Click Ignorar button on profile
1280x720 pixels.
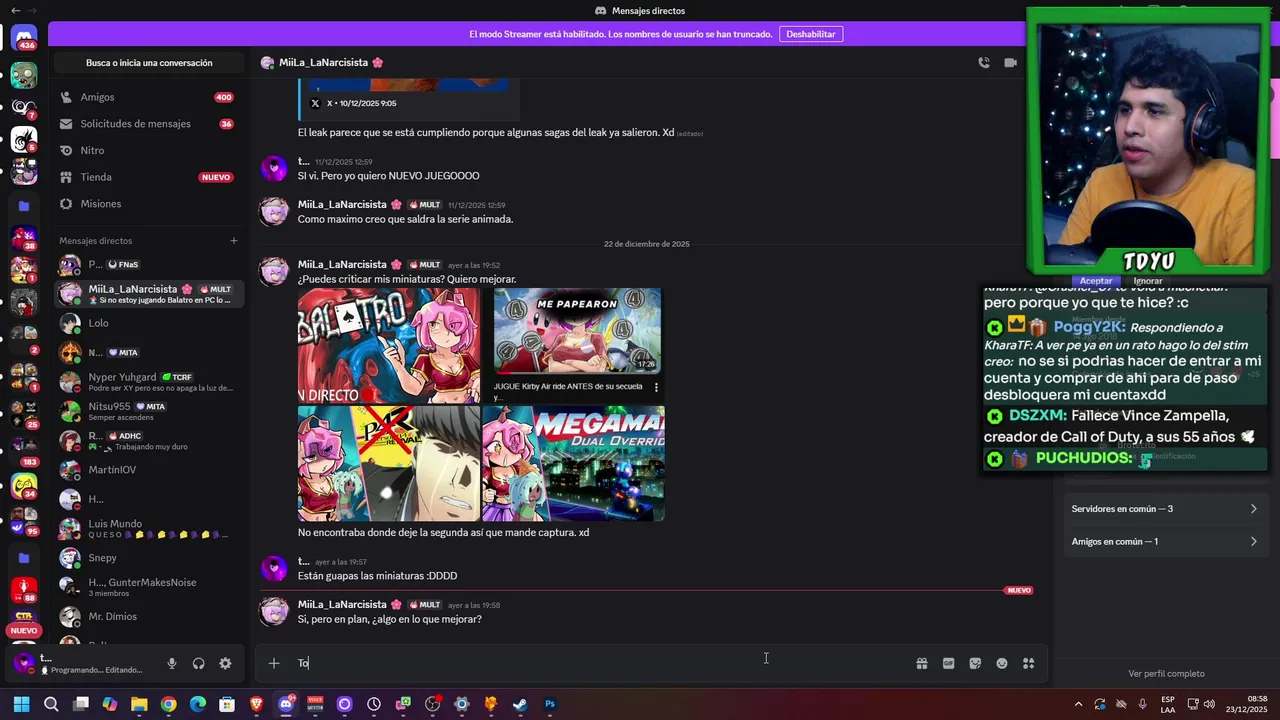click(x=1147, y=281)
